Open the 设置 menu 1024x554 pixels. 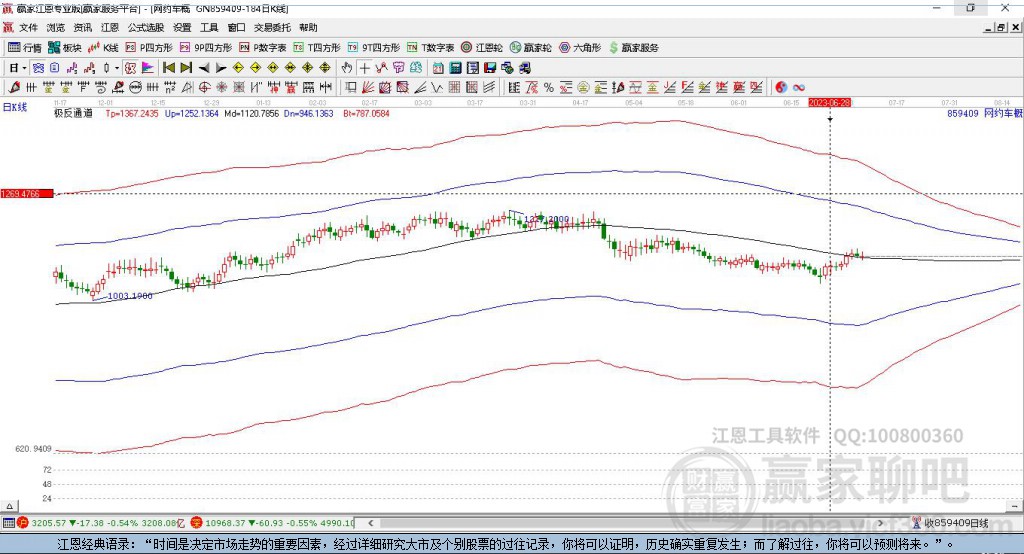coord(182,27)
